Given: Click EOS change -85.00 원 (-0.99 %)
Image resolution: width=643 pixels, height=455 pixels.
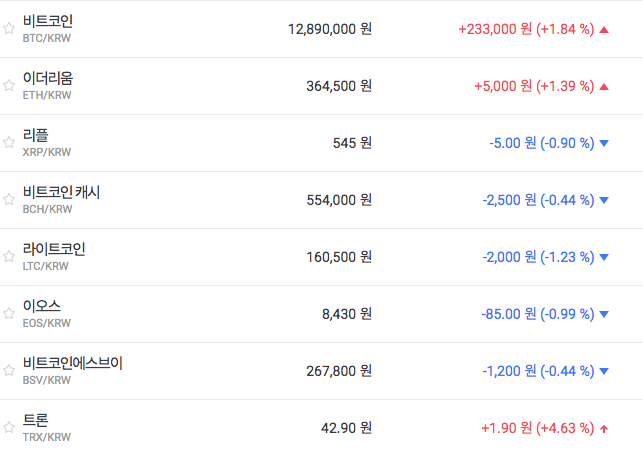Looking at the screenshot, I should click(x=537, y=314).
